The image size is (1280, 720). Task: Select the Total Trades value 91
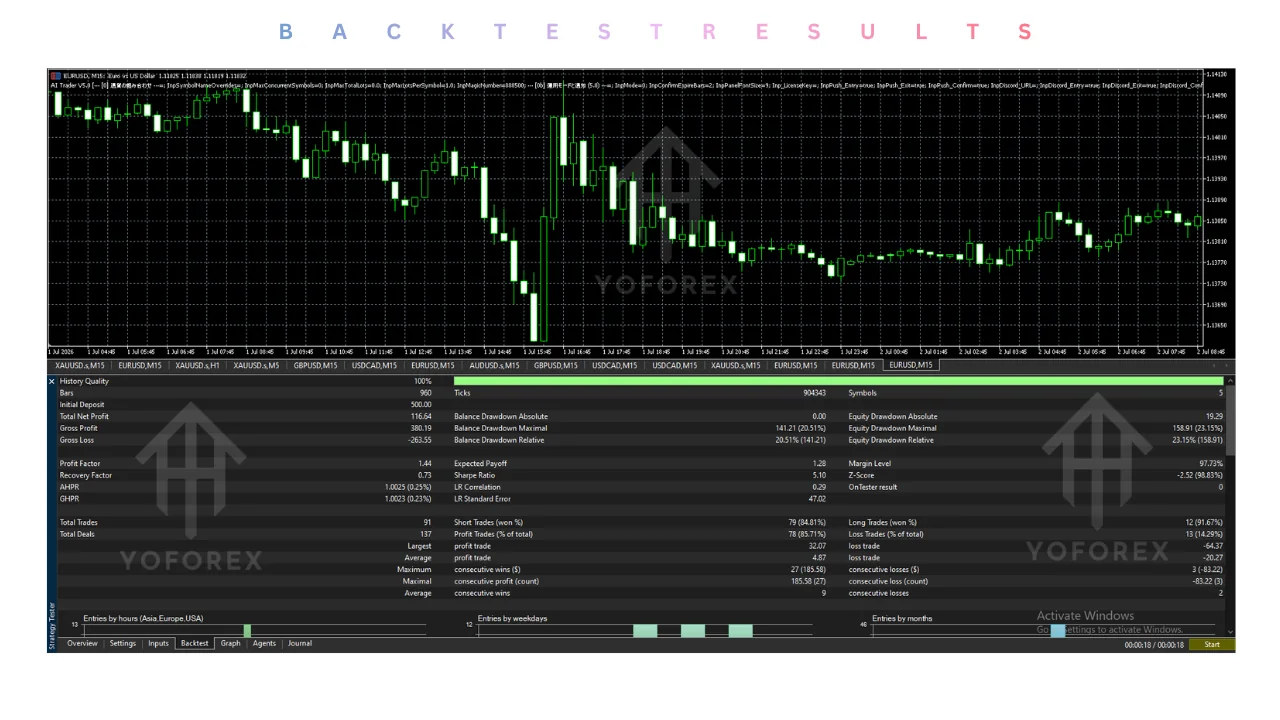pyautogui.click(x=428, y=522)
